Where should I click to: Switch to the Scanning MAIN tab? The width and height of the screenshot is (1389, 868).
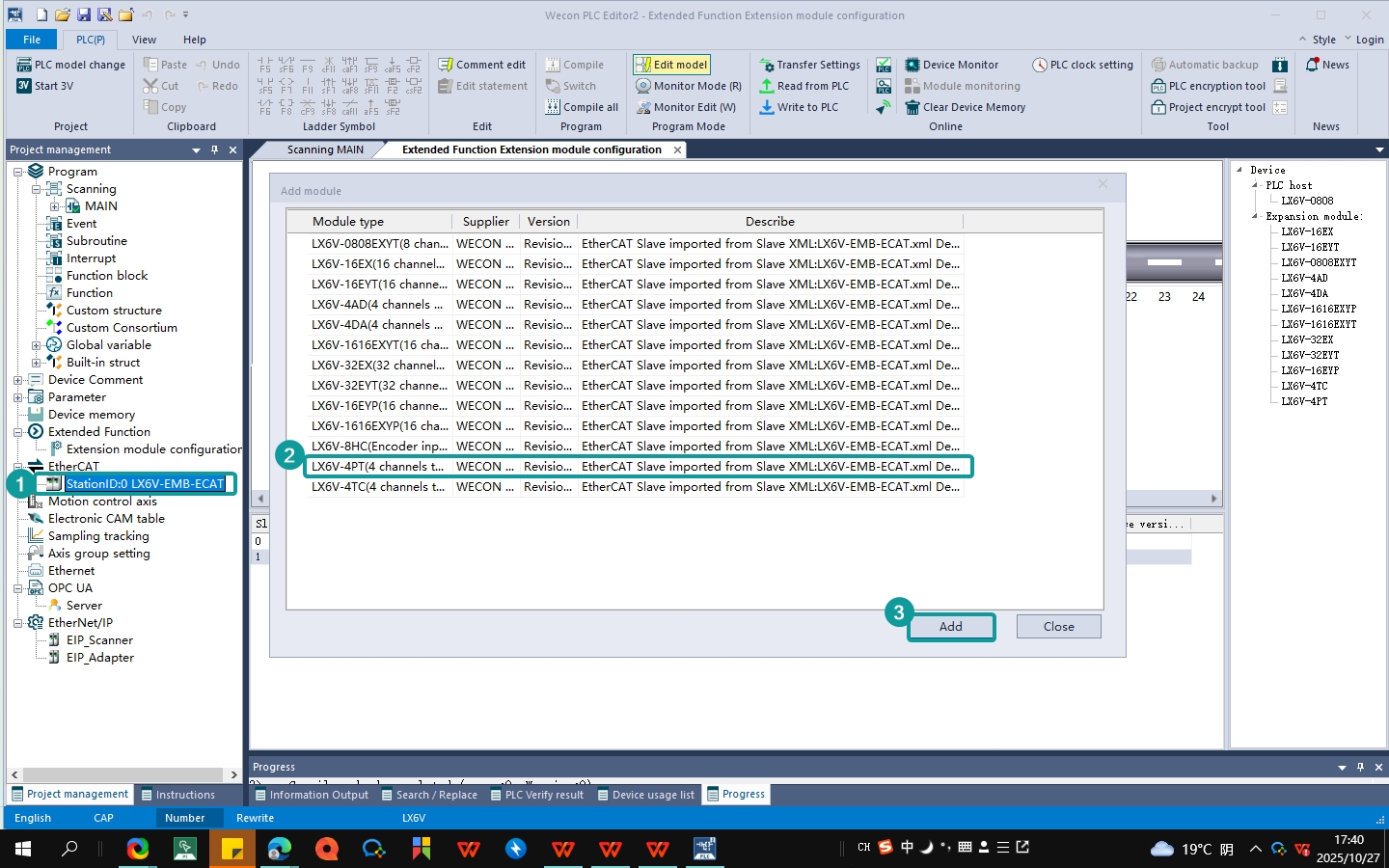click(324, 149)
